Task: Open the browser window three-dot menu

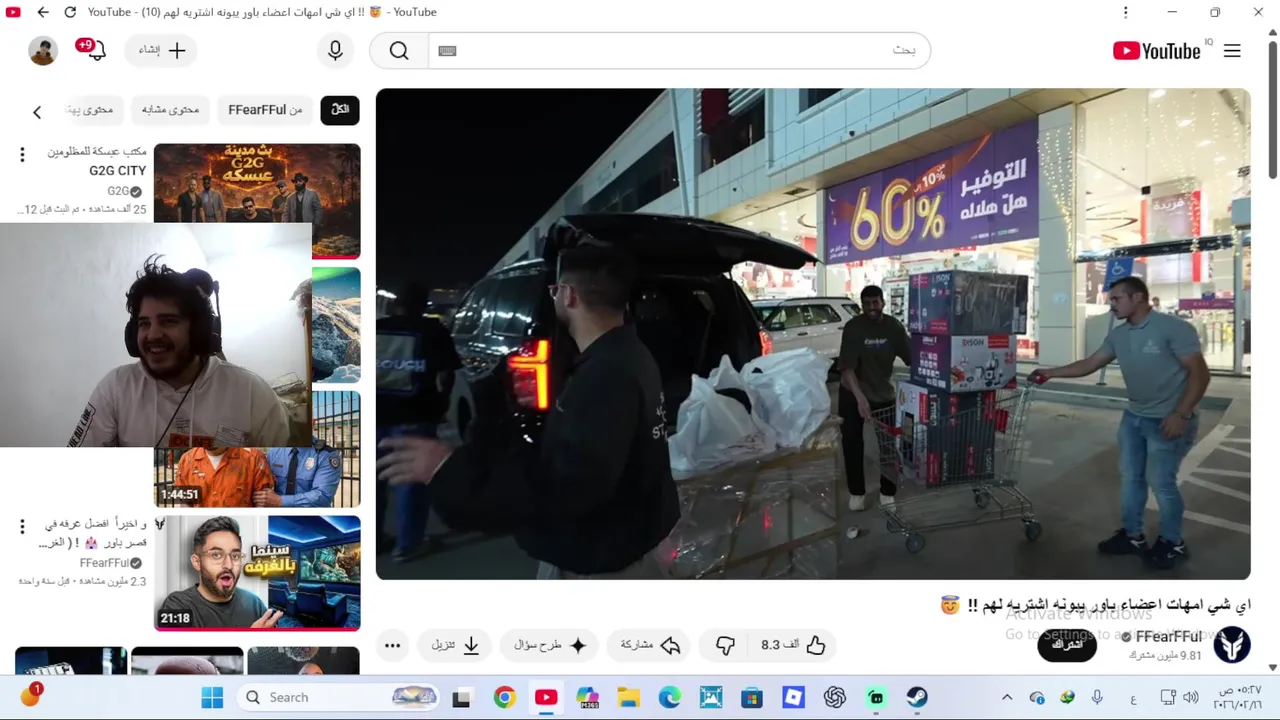Action: click(1125, 12)
